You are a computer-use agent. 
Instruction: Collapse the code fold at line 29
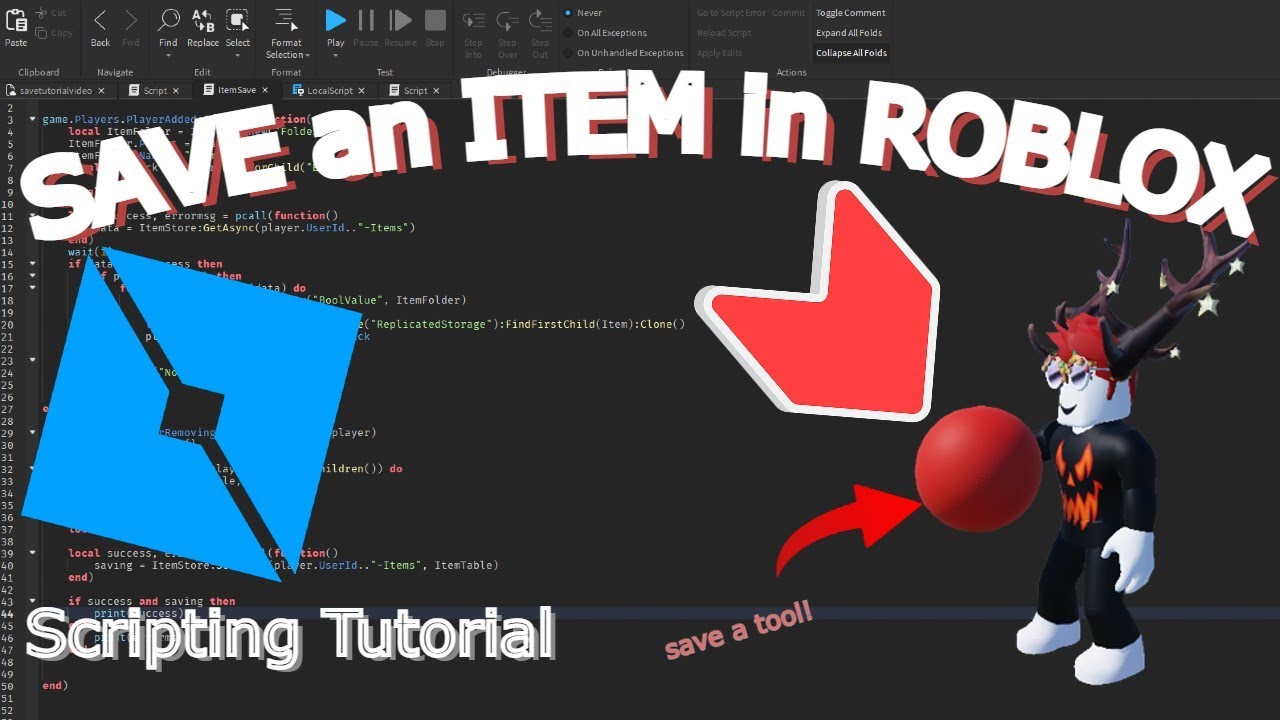pyautogui.click(x=33, y=433)
